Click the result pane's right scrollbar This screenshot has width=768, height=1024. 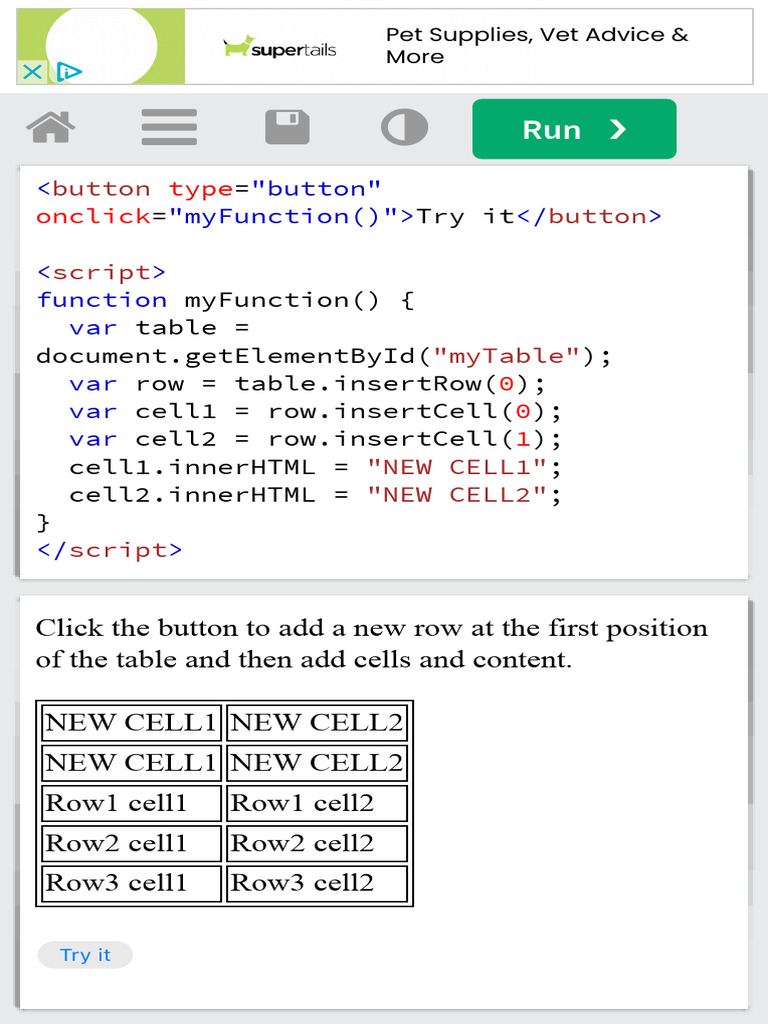click(750, 702)
